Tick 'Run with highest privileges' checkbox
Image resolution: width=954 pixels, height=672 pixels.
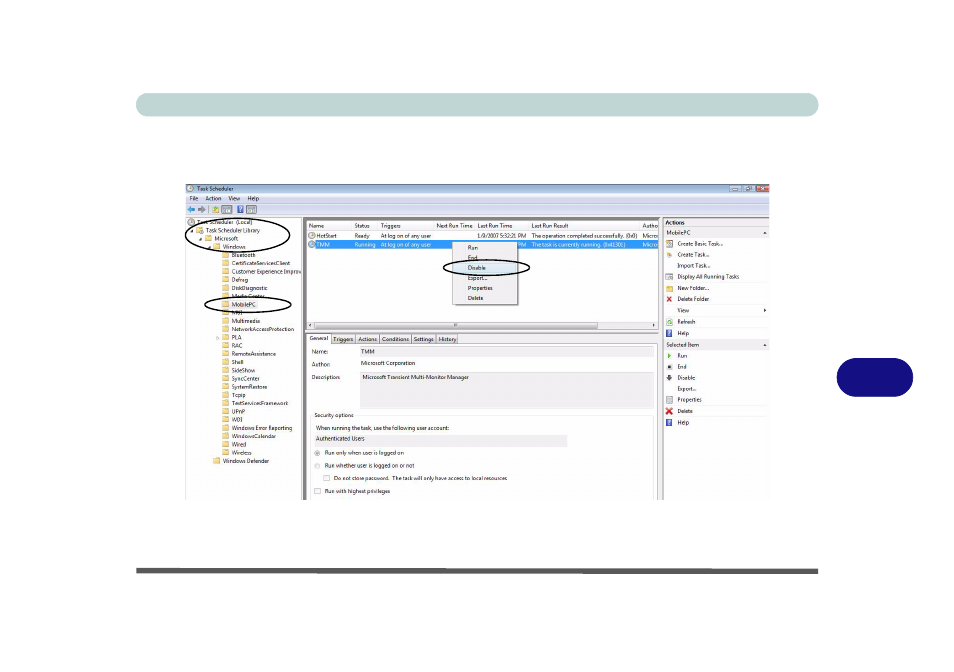click(x=317, y=491)
